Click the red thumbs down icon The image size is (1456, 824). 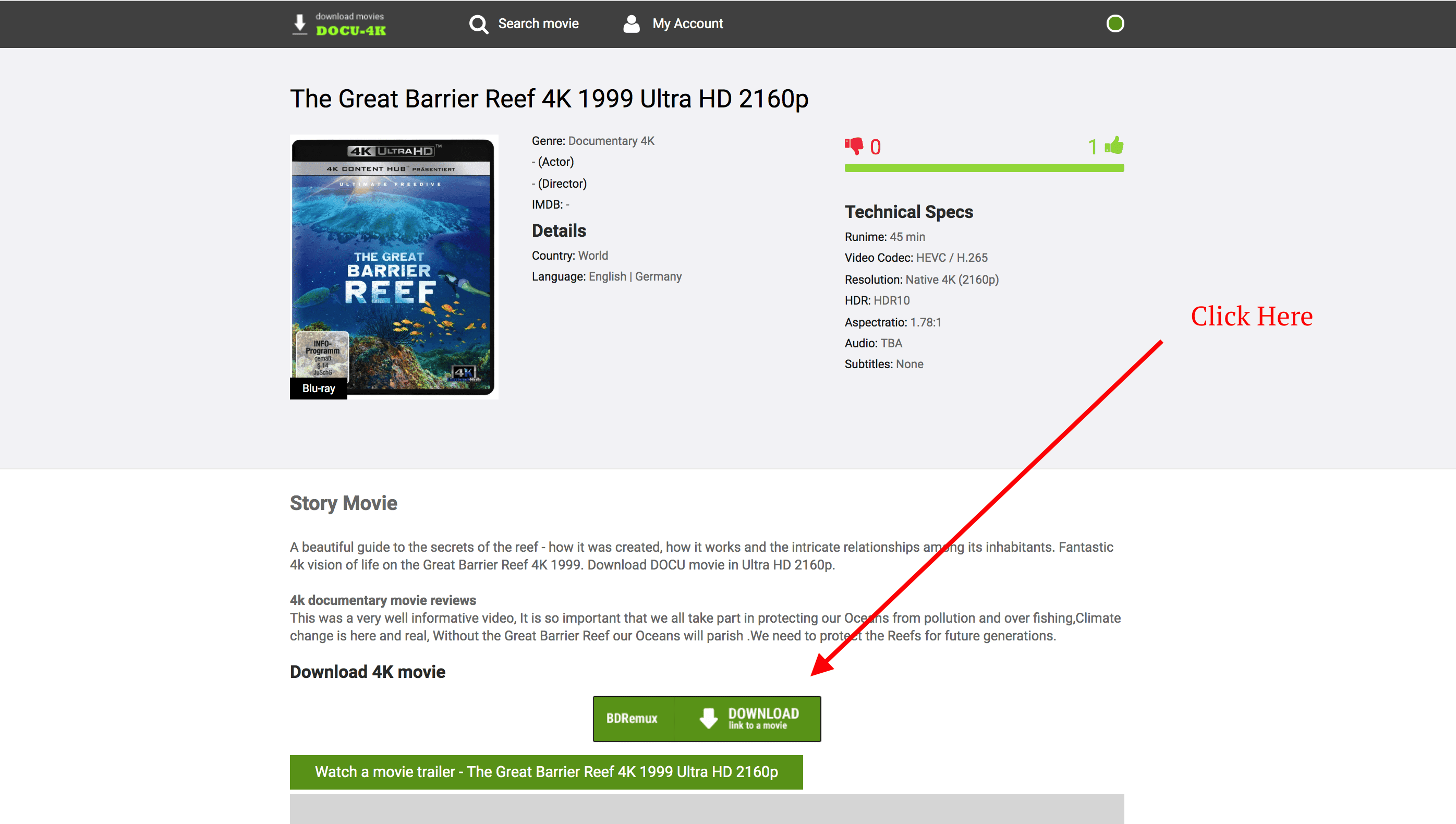854,146
